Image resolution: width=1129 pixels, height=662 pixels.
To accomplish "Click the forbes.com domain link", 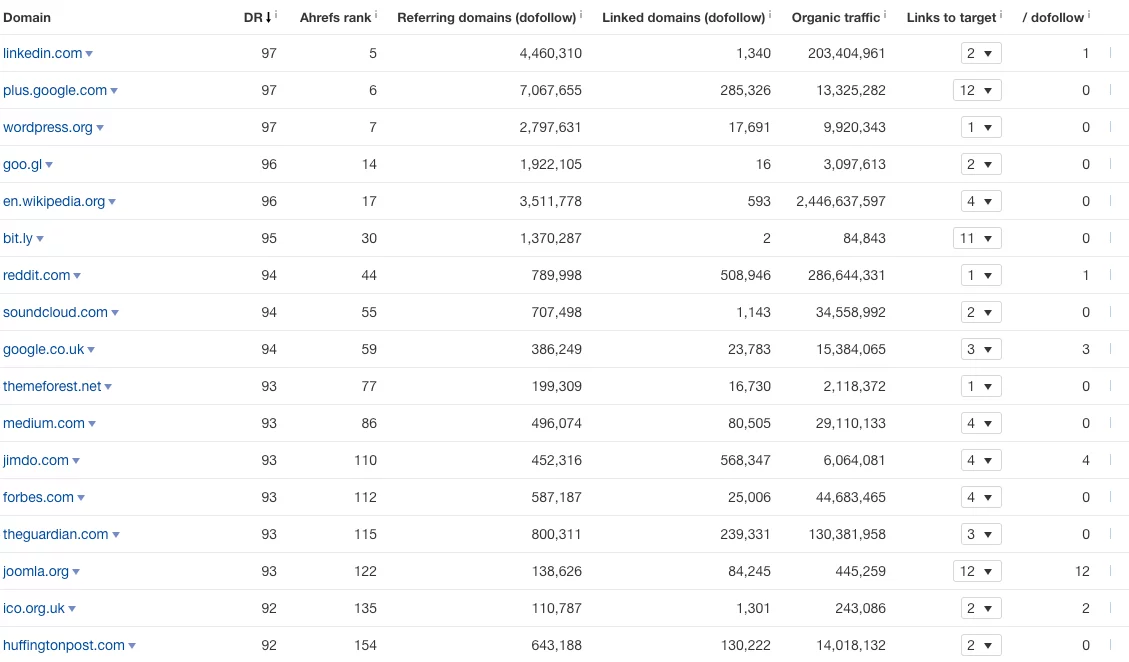I will tap(39, 497).
